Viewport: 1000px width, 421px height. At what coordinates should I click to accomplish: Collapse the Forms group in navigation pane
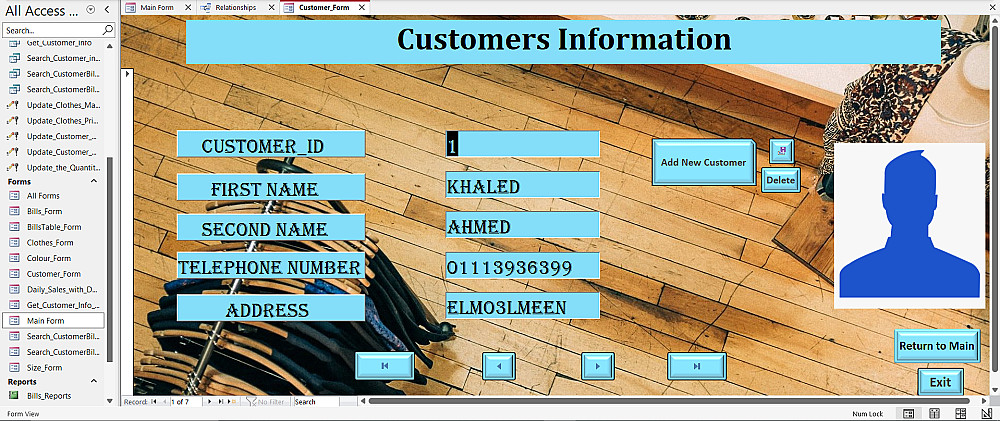(x=94, y=181)
